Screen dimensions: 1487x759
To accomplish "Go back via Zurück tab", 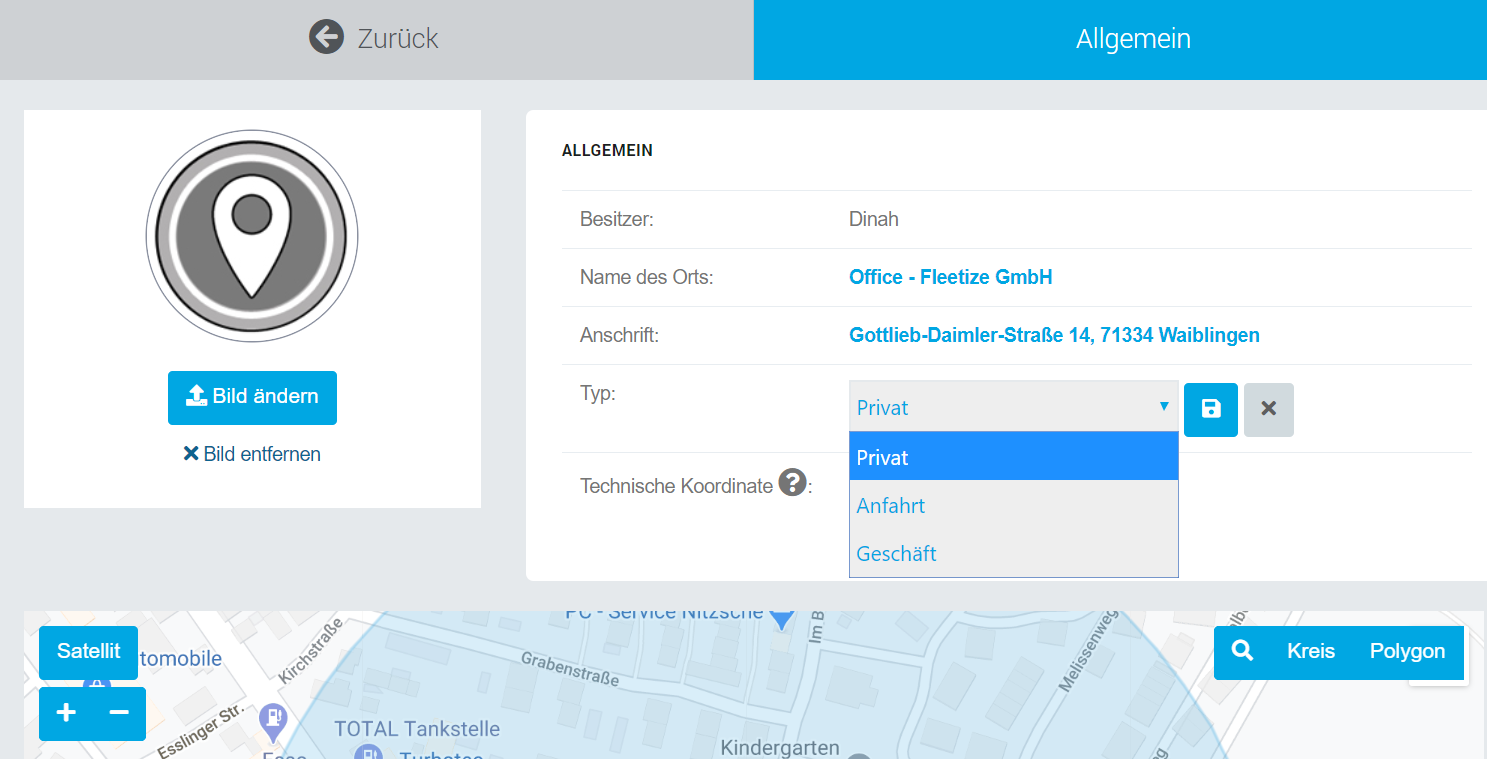I will coord(375,39).
